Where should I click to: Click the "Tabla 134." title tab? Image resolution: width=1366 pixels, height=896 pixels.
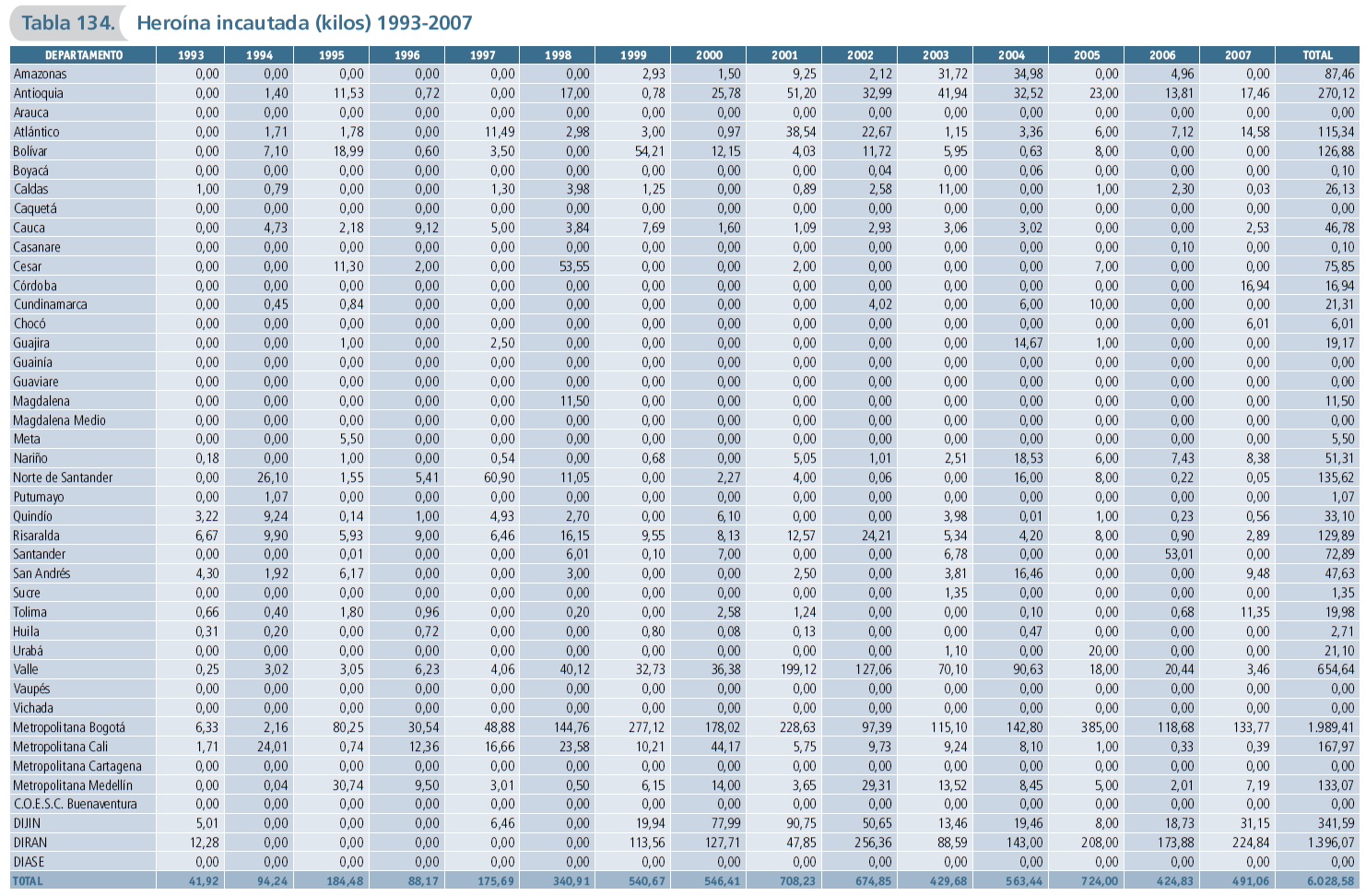(67, 23)
